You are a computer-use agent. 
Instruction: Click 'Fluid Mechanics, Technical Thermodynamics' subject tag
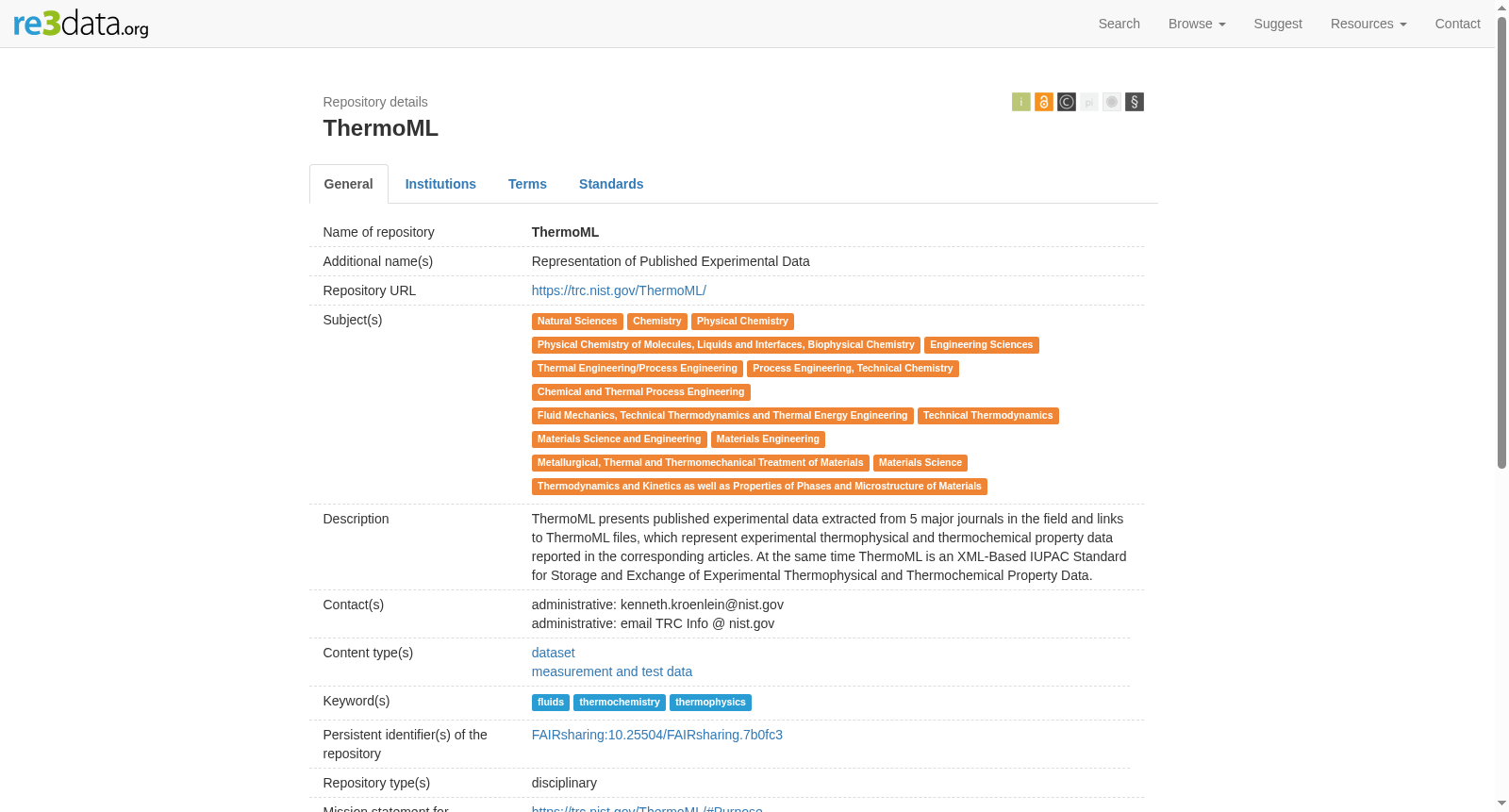pyautogui.click(x=722, y=416)
